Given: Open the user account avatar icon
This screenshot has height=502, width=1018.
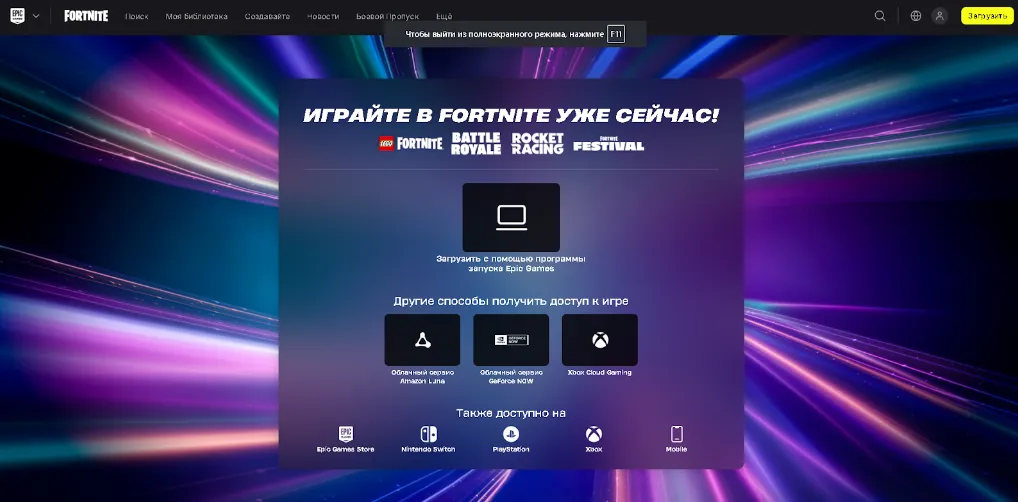Looking at the screenshot, I should click(939, 16).
